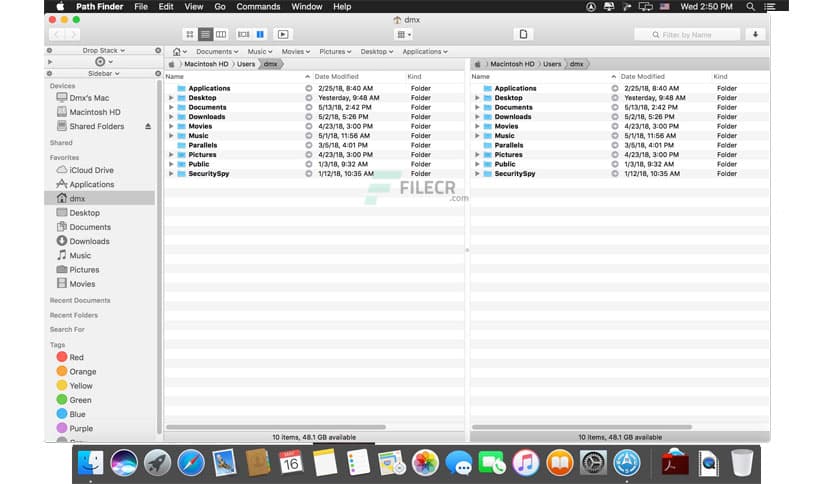Click Users in left path bar

pos(246,64)
